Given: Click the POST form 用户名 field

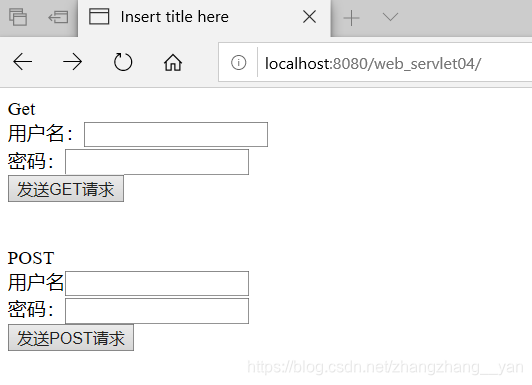Looking at the screenshot, I should click(157, 283).
